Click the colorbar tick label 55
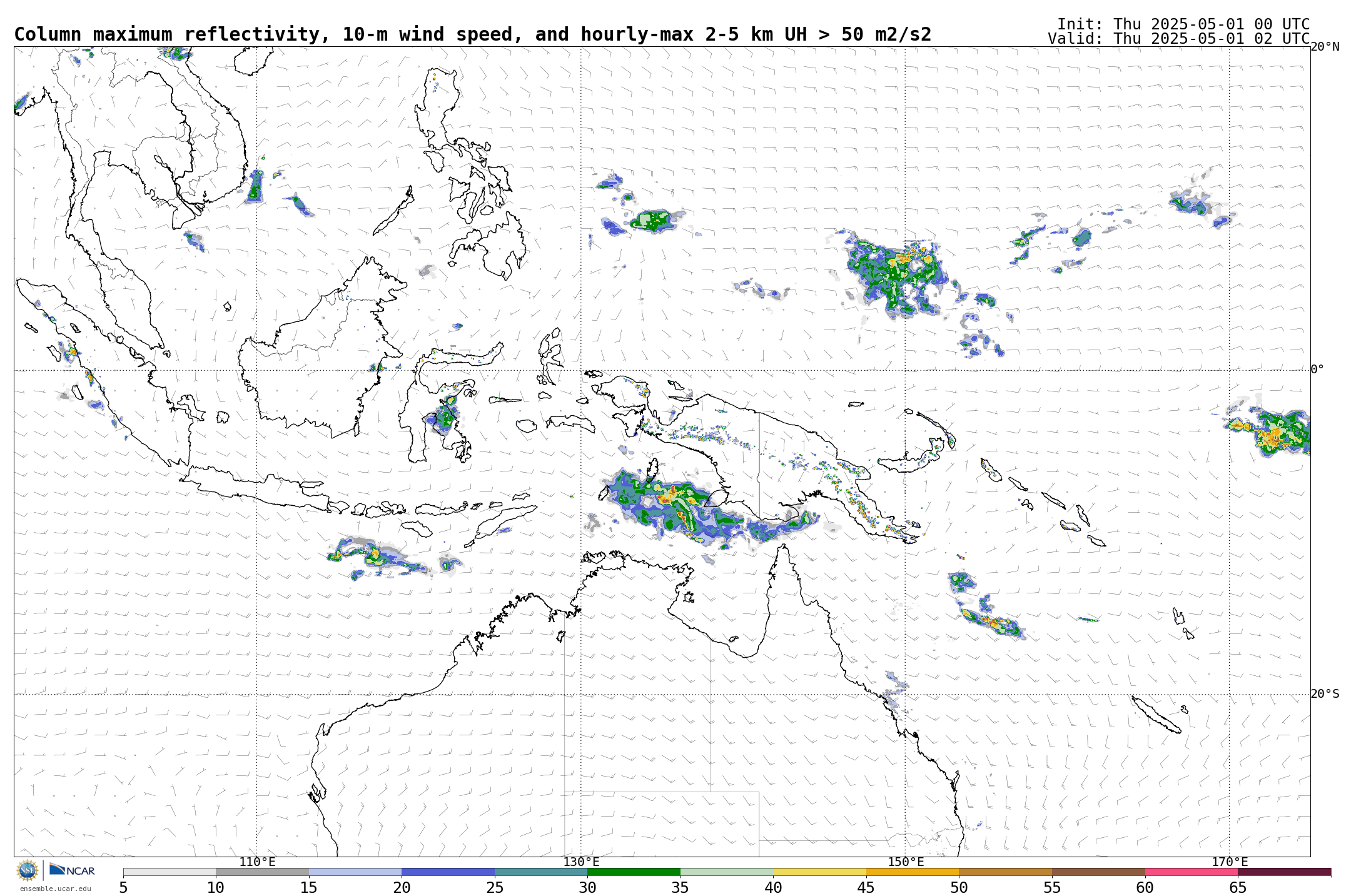The image size is (1351, 896). point(1052,888)
